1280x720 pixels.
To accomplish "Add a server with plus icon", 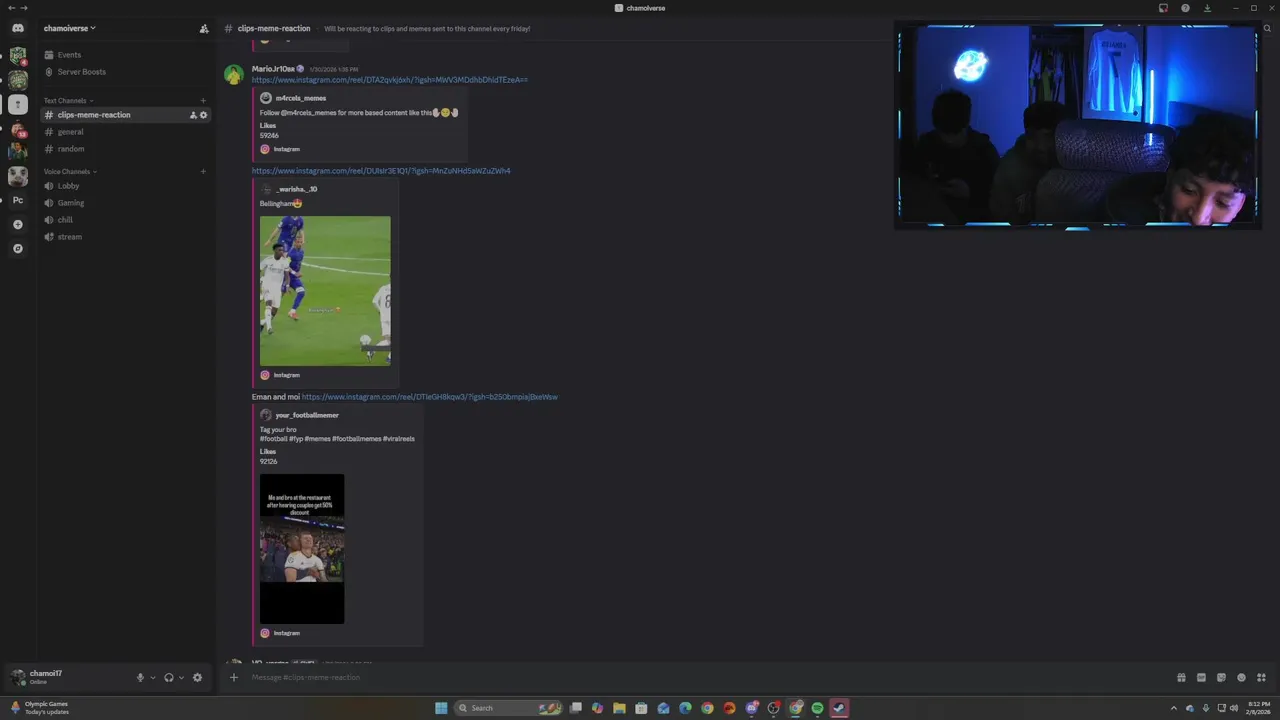I will pos(18,225).
